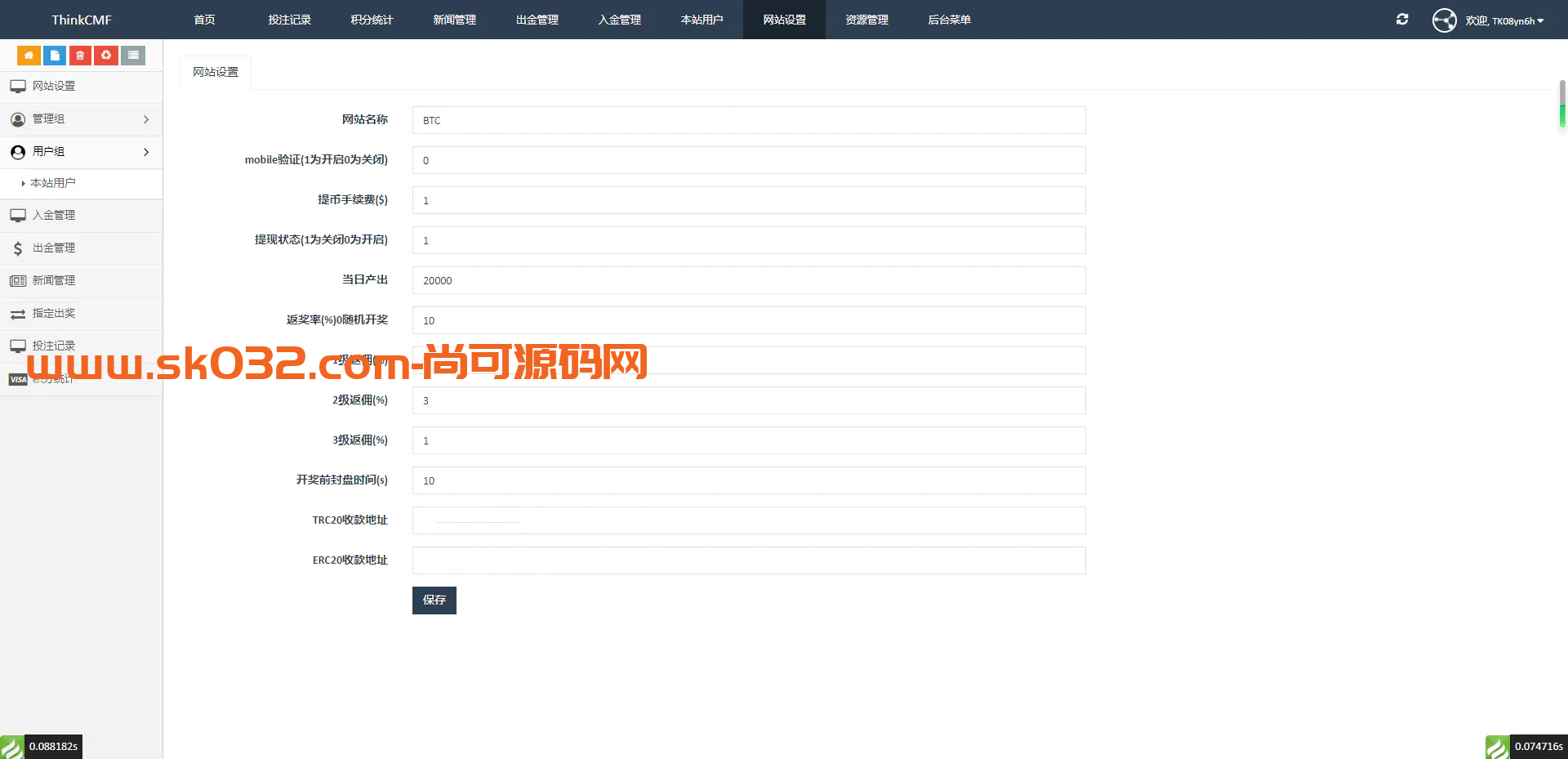
Task: Click the 用户组 person icon
Action: pos(18,152)
